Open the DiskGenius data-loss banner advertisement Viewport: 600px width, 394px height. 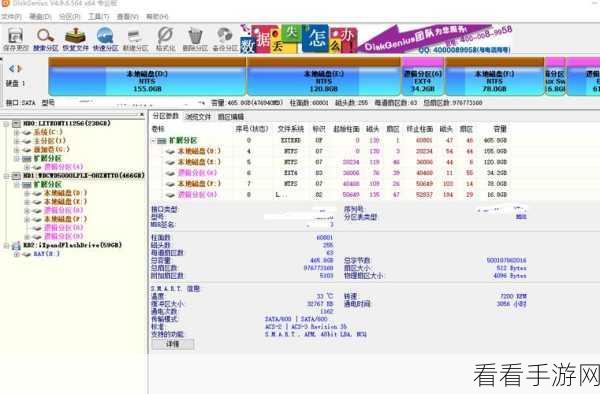376,38
